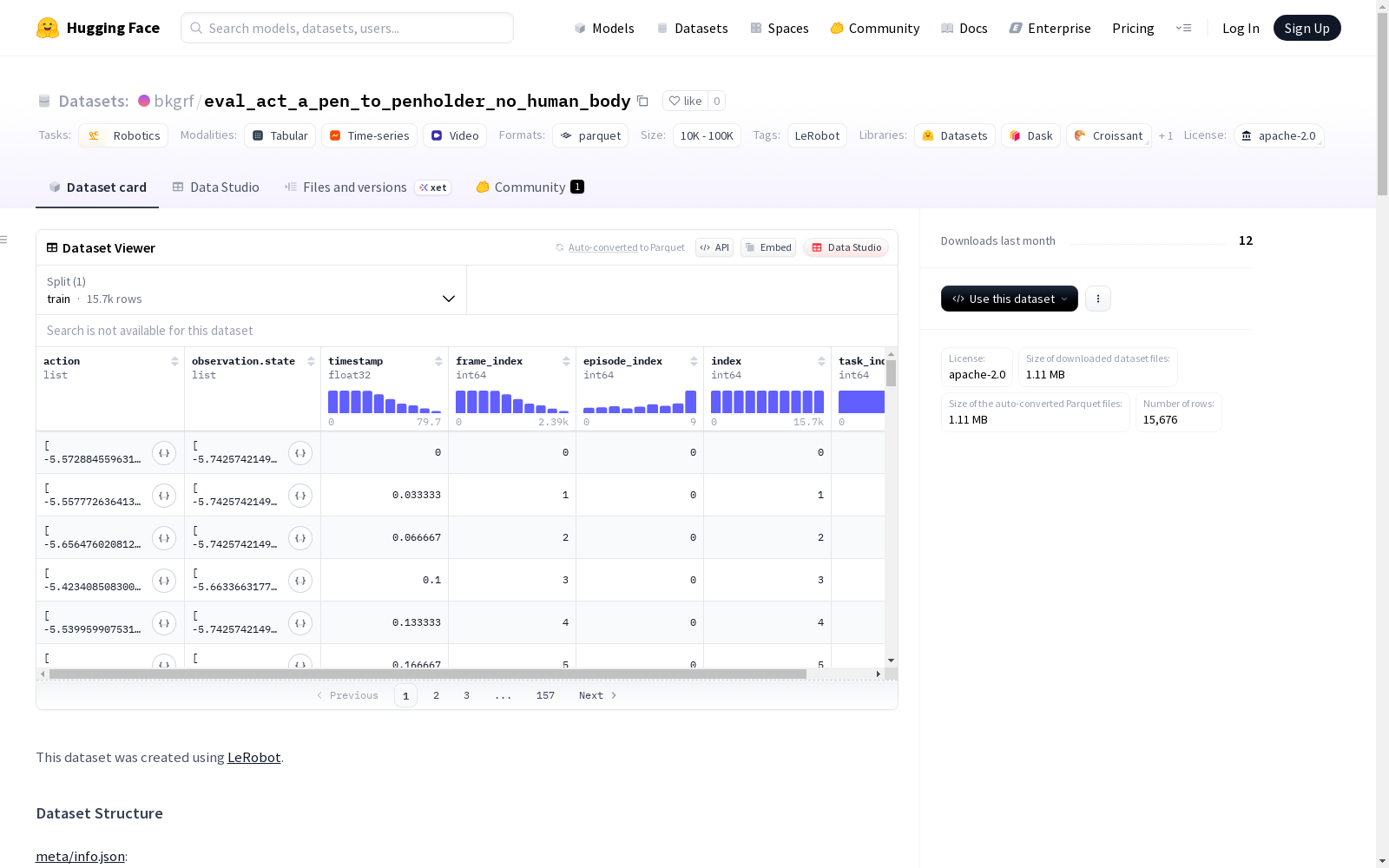This screenshot has width=1389, height=868.
Task: Click the Sign Up button
Action: point(1307,28)
